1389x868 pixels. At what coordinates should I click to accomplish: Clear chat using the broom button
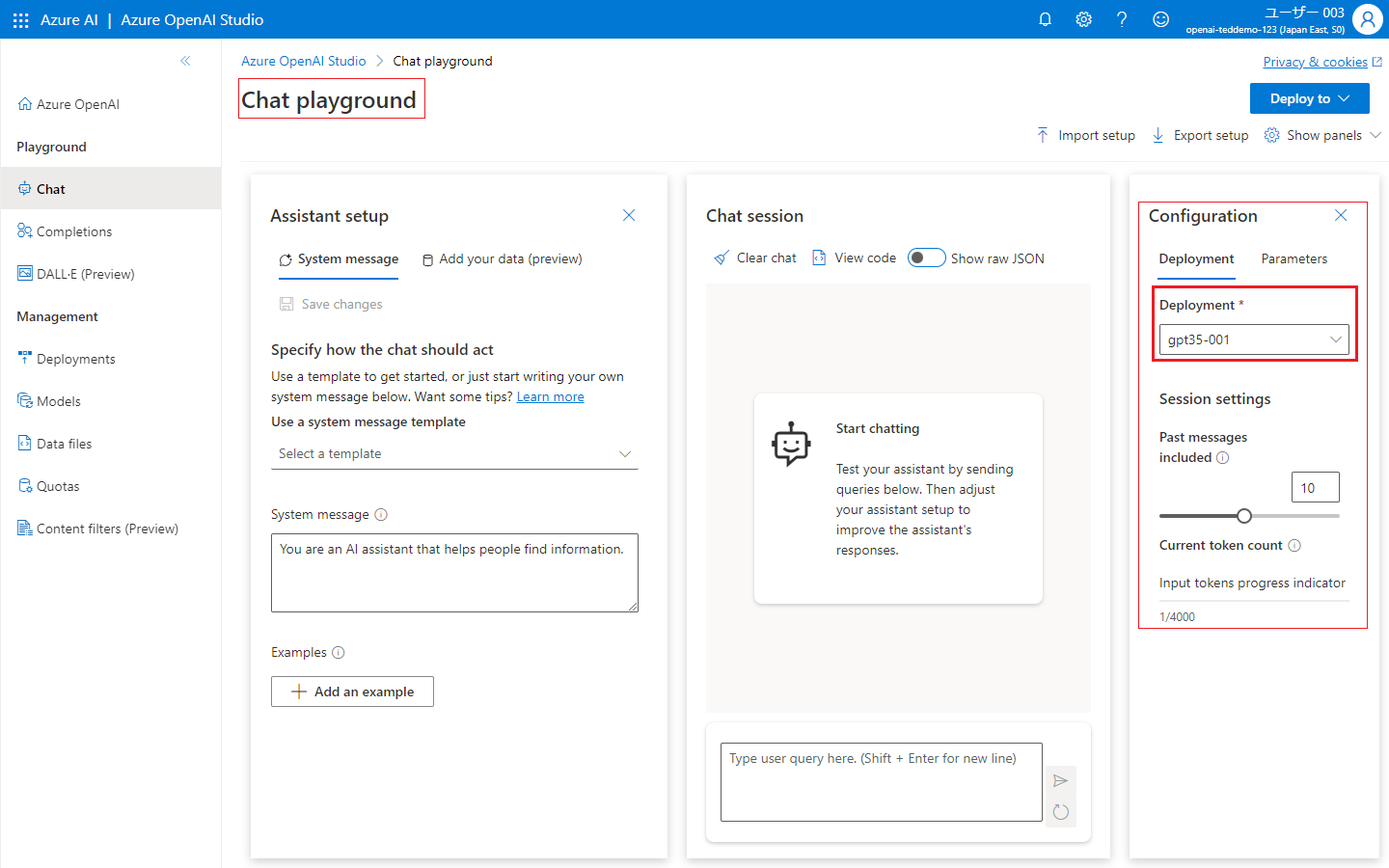[x=755, y=258]
